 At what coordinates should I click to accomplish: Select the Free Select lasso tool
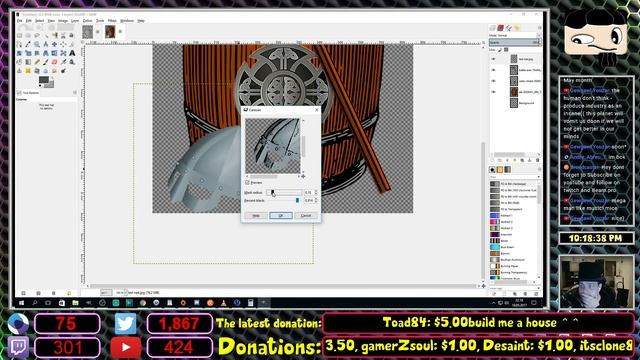[37, 36]
